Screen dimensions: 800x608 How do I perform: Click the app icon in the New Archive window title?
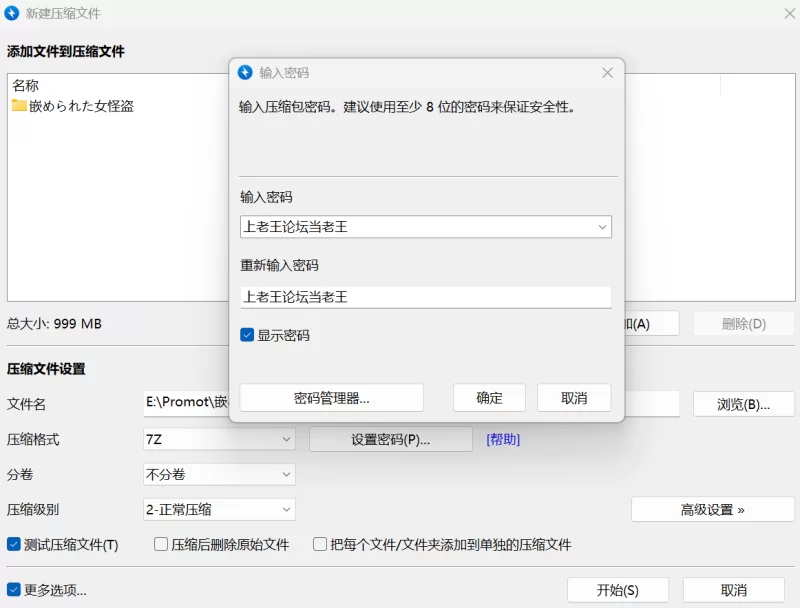[x=11, y=13]
